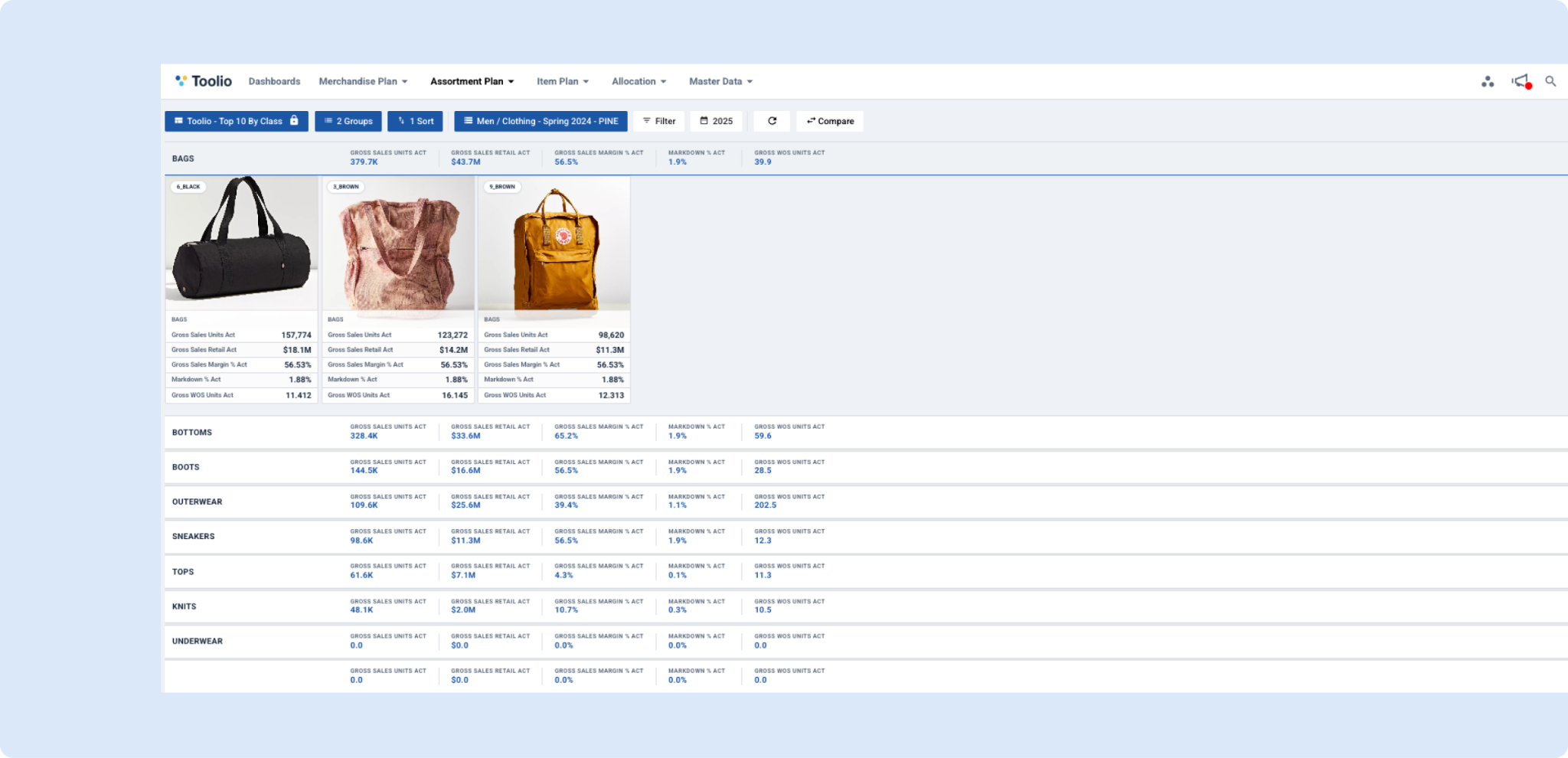Open the Merchandise Plan dropdown
This screenshot has width=1568, height=758.
[x=363, y=81]
